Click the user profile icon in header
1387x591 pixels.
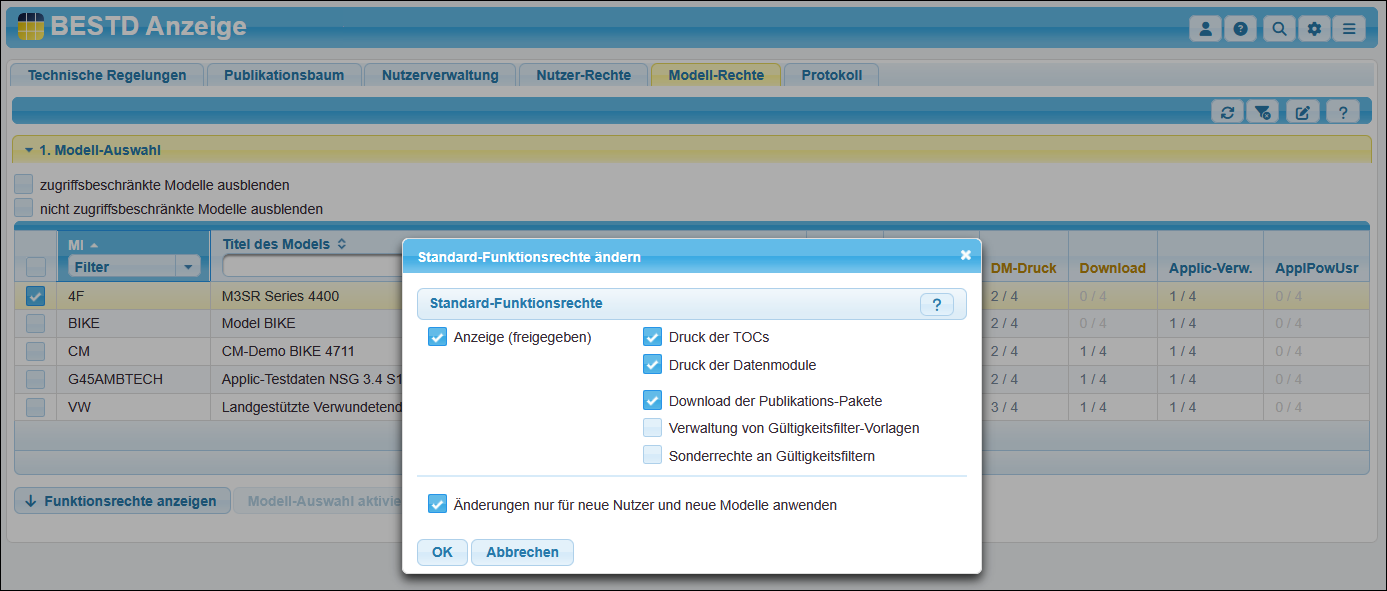click(1205, 29)
